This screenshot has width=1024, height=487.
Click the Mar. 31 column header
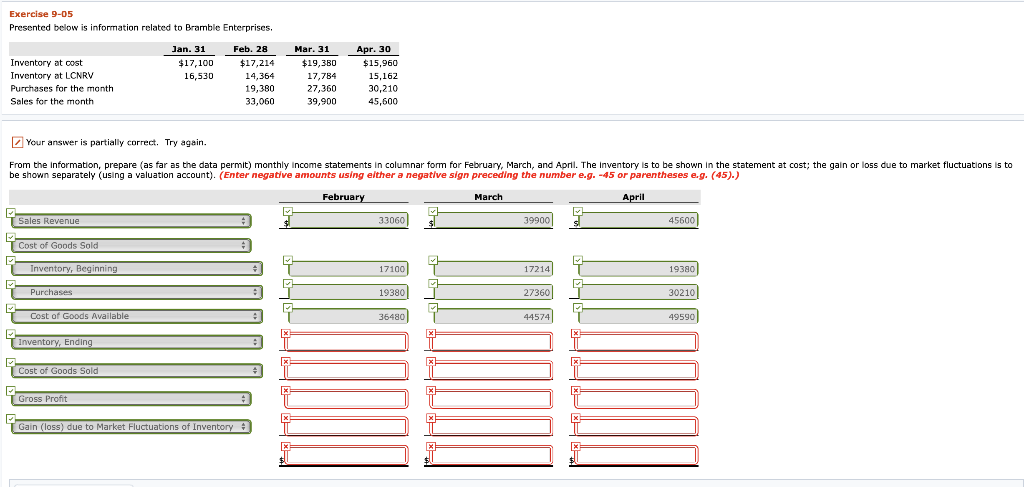[312, 49]
